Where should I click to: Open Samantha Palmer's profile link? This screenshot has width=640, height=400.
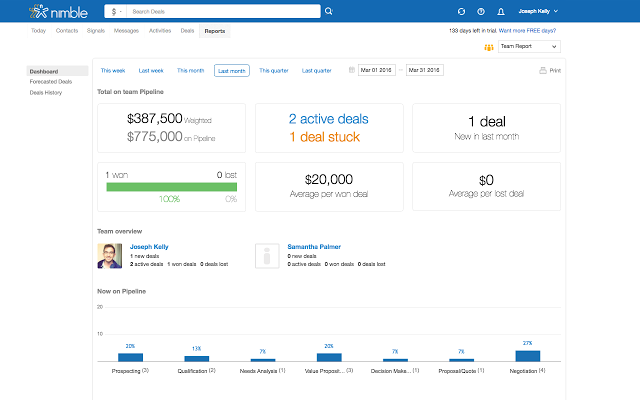coord(315,247)
